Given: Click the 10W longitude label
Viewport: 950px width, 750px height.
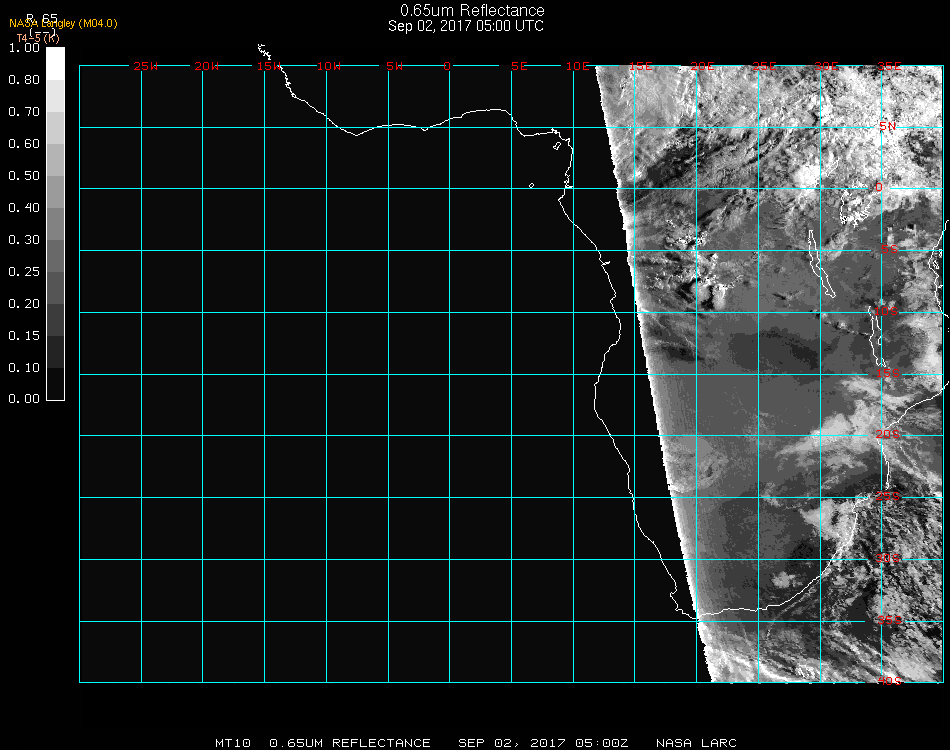Looking at the screenshot, I should click(x=330, y=66).
